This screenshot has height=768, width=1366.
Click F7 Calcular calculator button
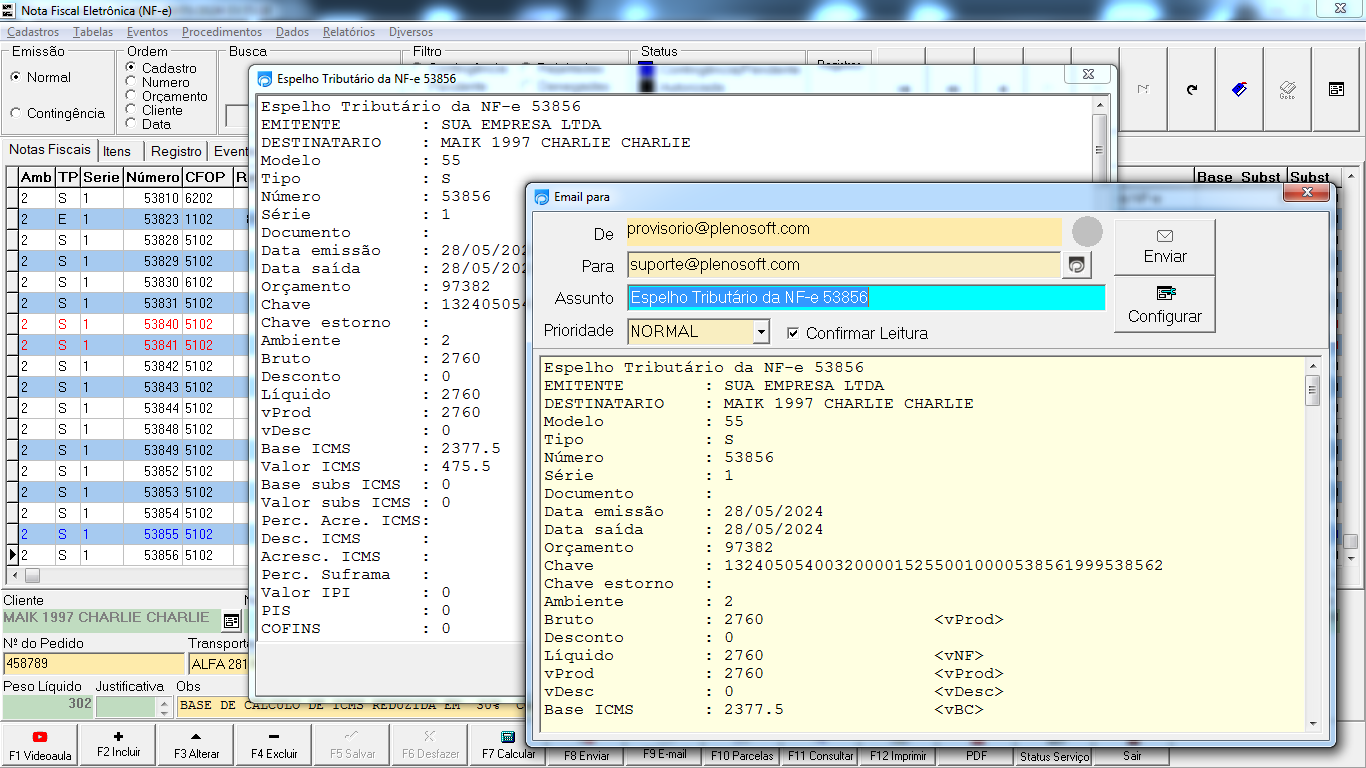point(508,745)
